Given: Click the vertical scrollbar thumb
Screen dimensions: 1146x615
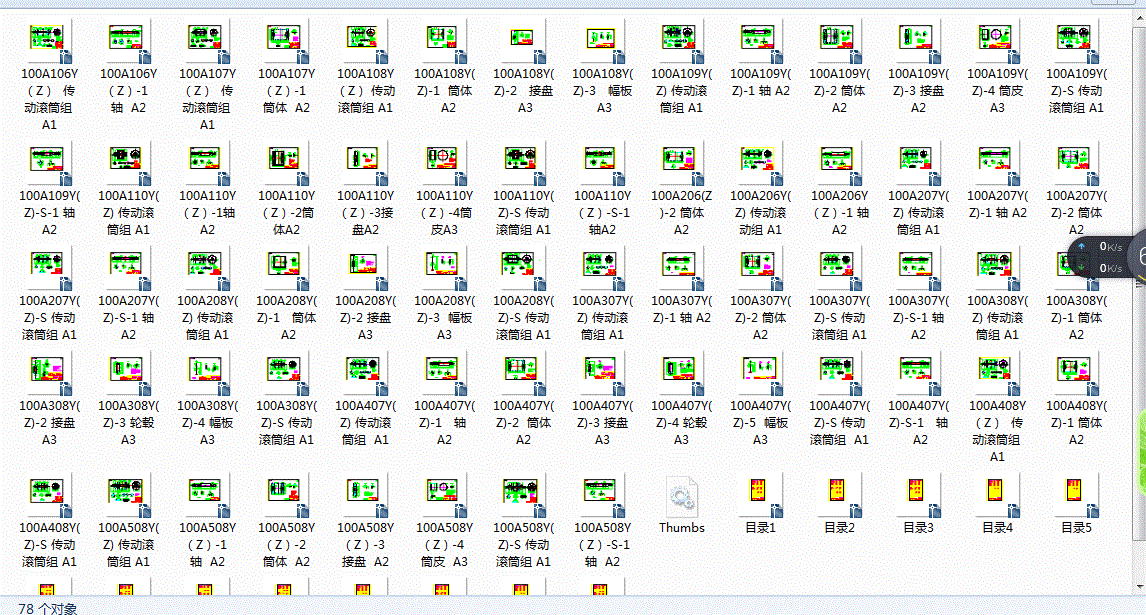Looking at the screenshot, I should (1140, 285).
